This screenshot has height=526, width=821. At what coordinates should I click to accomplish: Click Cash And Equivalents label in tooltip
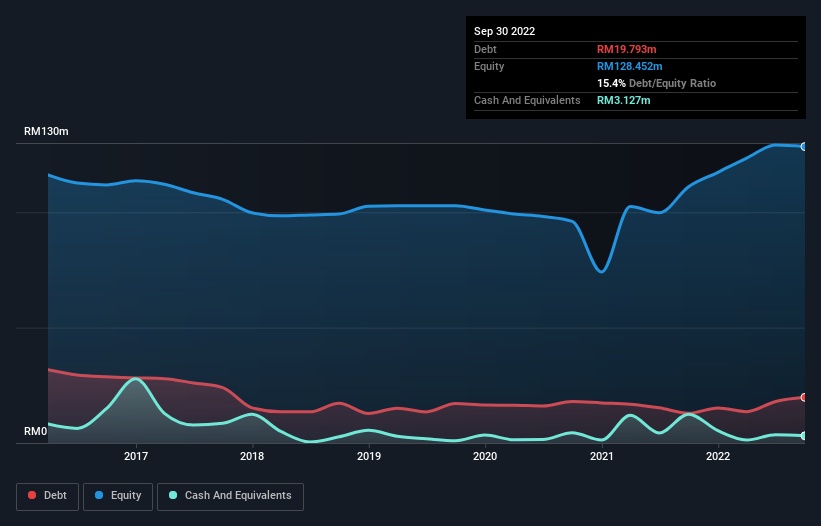click(x=527, y=100)
